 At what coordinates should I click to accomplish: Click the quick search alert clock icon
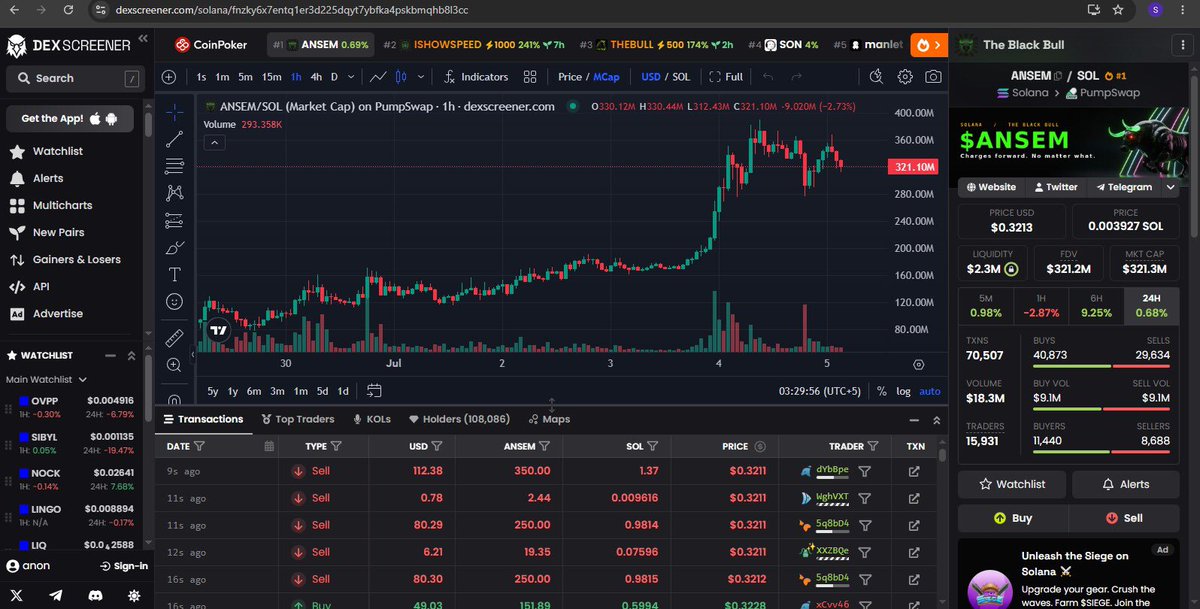coord(877,77)
